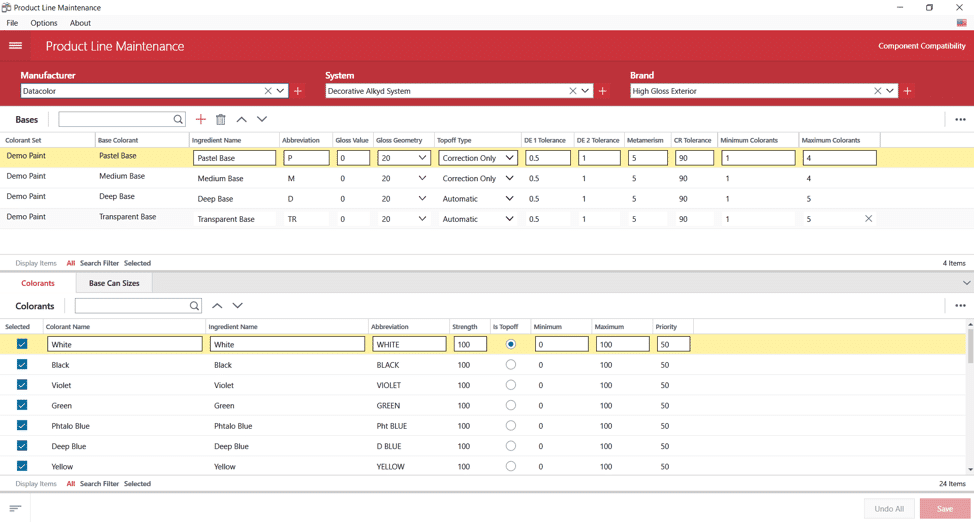Switch to Base Can Sizes tab
The image size is (974, 522).
click(x=114, y=283)
